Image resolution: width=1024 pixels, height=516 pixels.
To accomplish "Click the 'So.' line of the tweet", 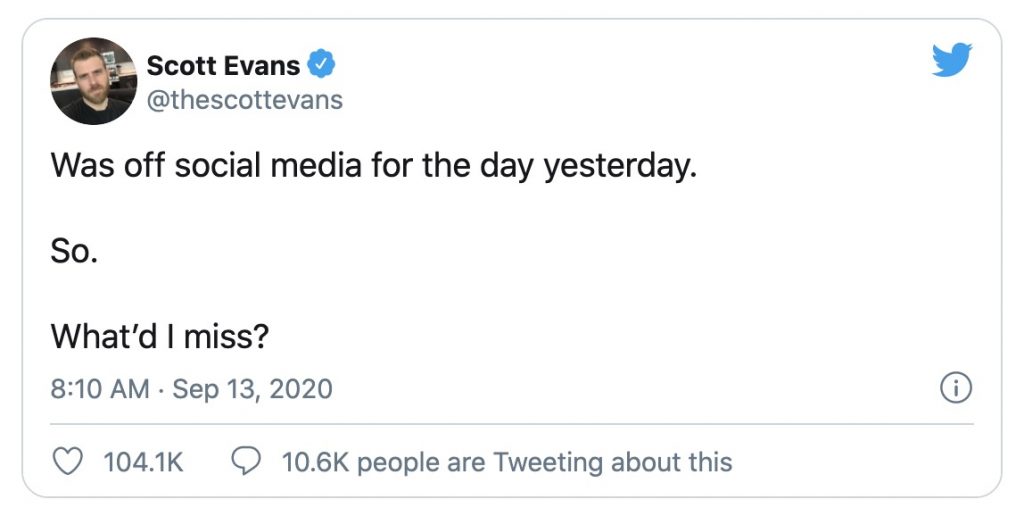I will (73, 252).
